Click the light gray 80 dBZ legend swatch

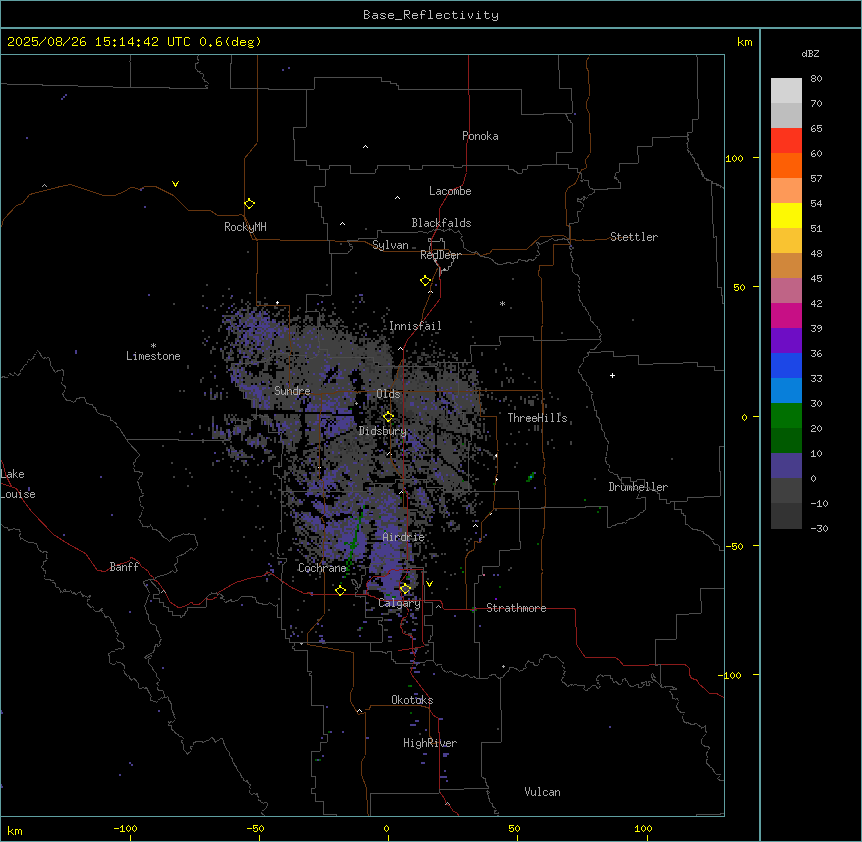click(786, 90)
